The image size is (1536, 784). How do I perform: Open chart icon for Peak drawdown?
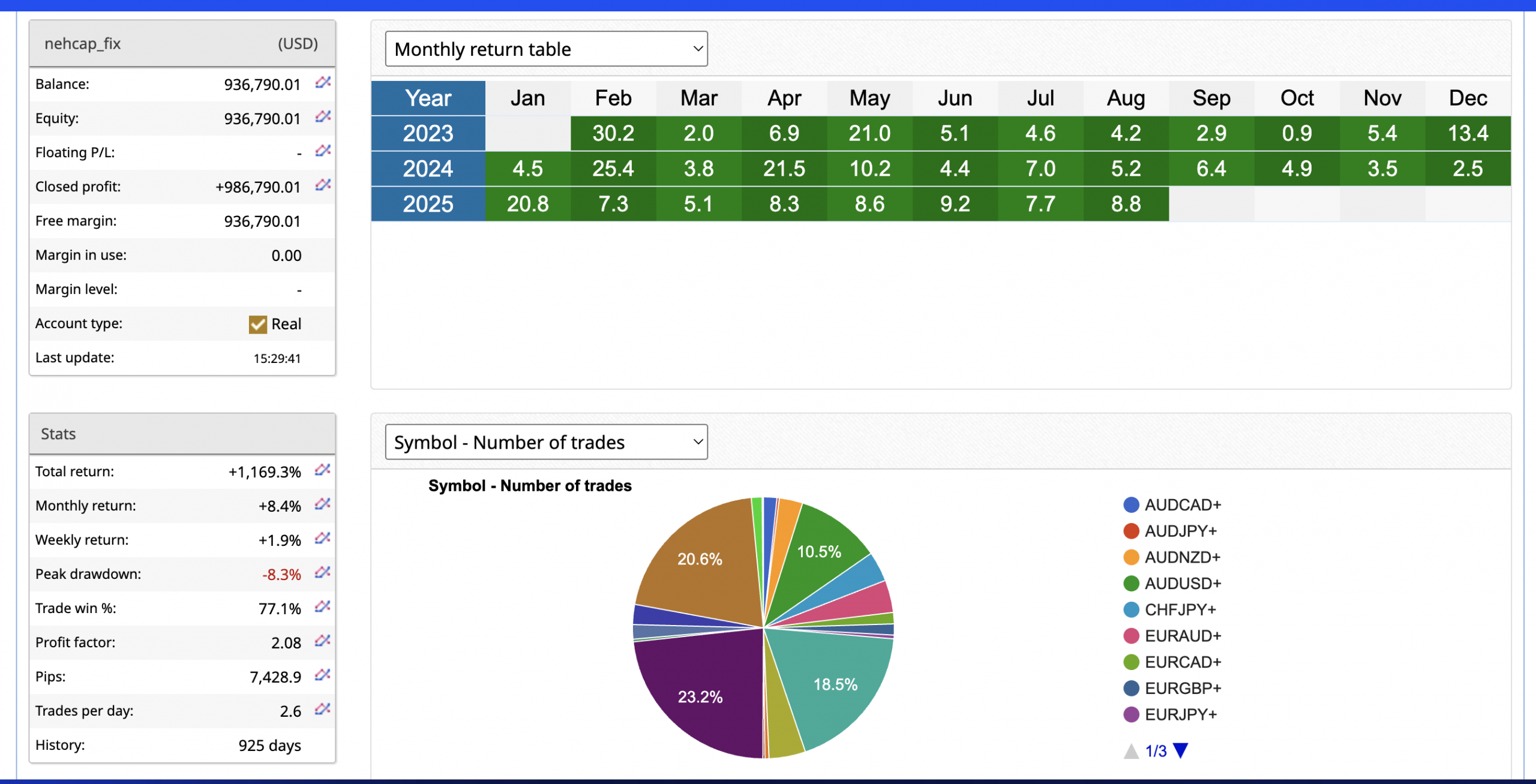click(323, 572)
